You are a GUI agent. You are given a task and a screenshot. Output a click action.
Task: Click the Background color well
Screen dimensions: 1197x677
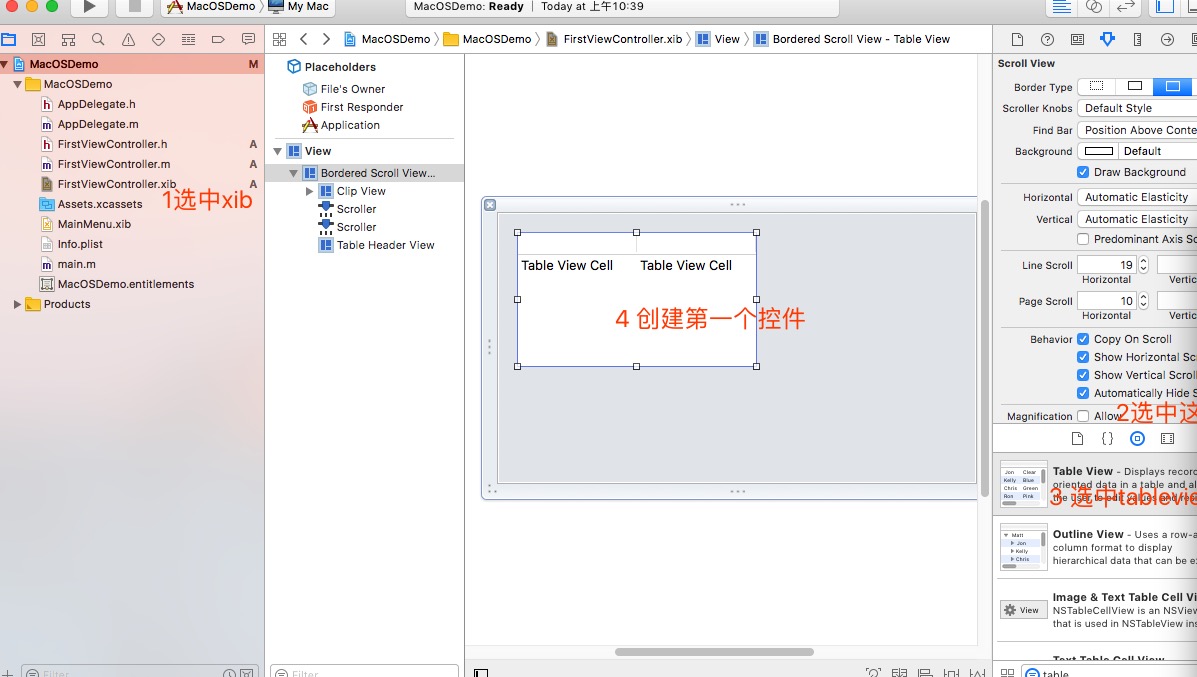(x=1099, y=151)
